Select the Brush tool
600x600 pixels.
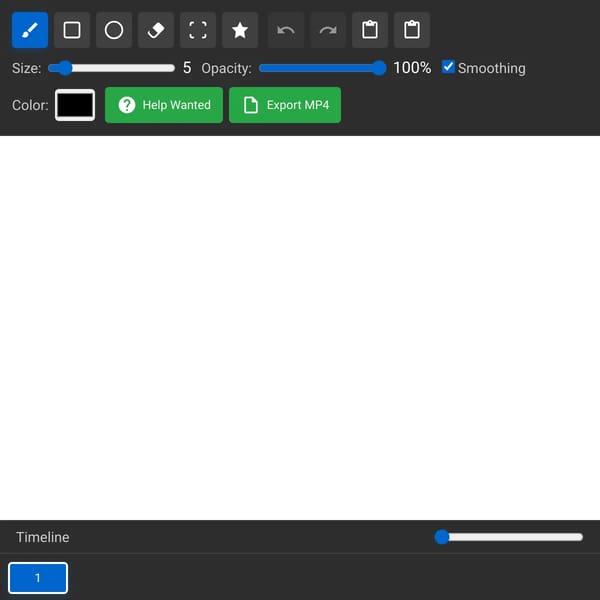(x=30, y=30)
